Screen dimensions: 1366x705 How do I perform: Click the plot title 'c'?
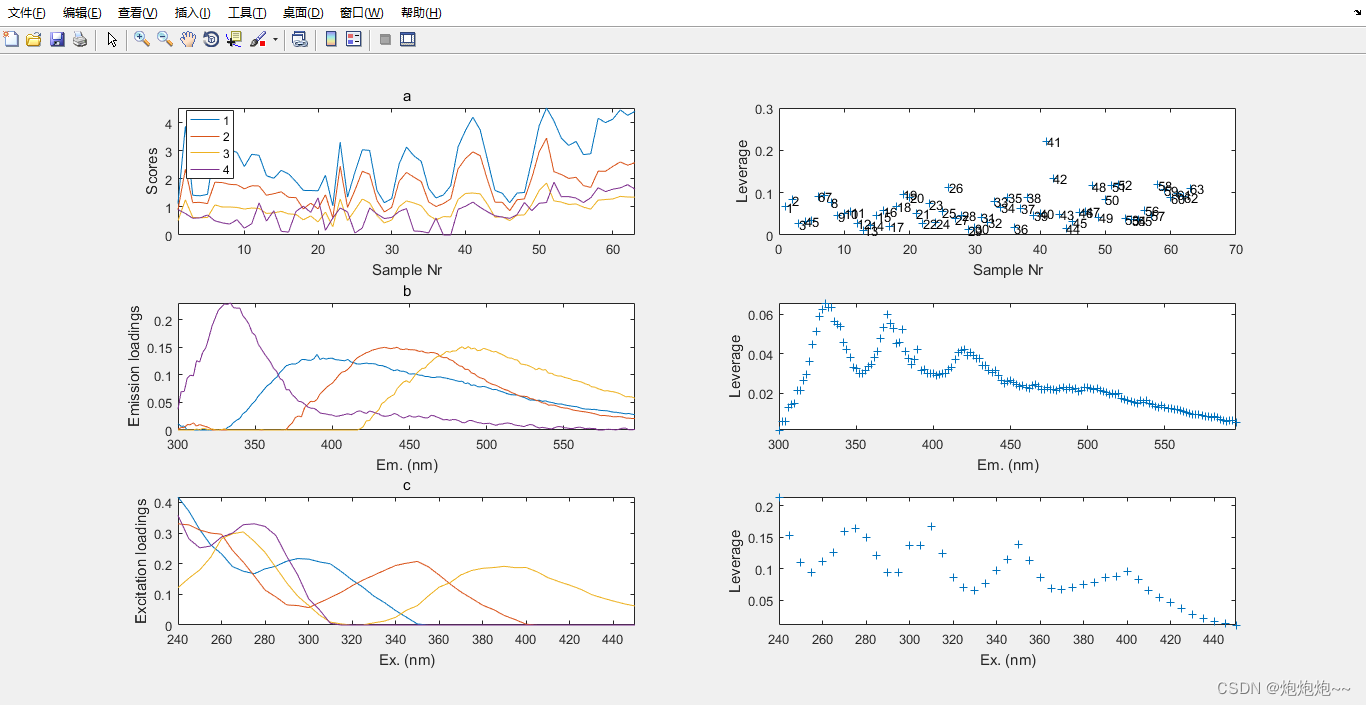pos(407,486)
